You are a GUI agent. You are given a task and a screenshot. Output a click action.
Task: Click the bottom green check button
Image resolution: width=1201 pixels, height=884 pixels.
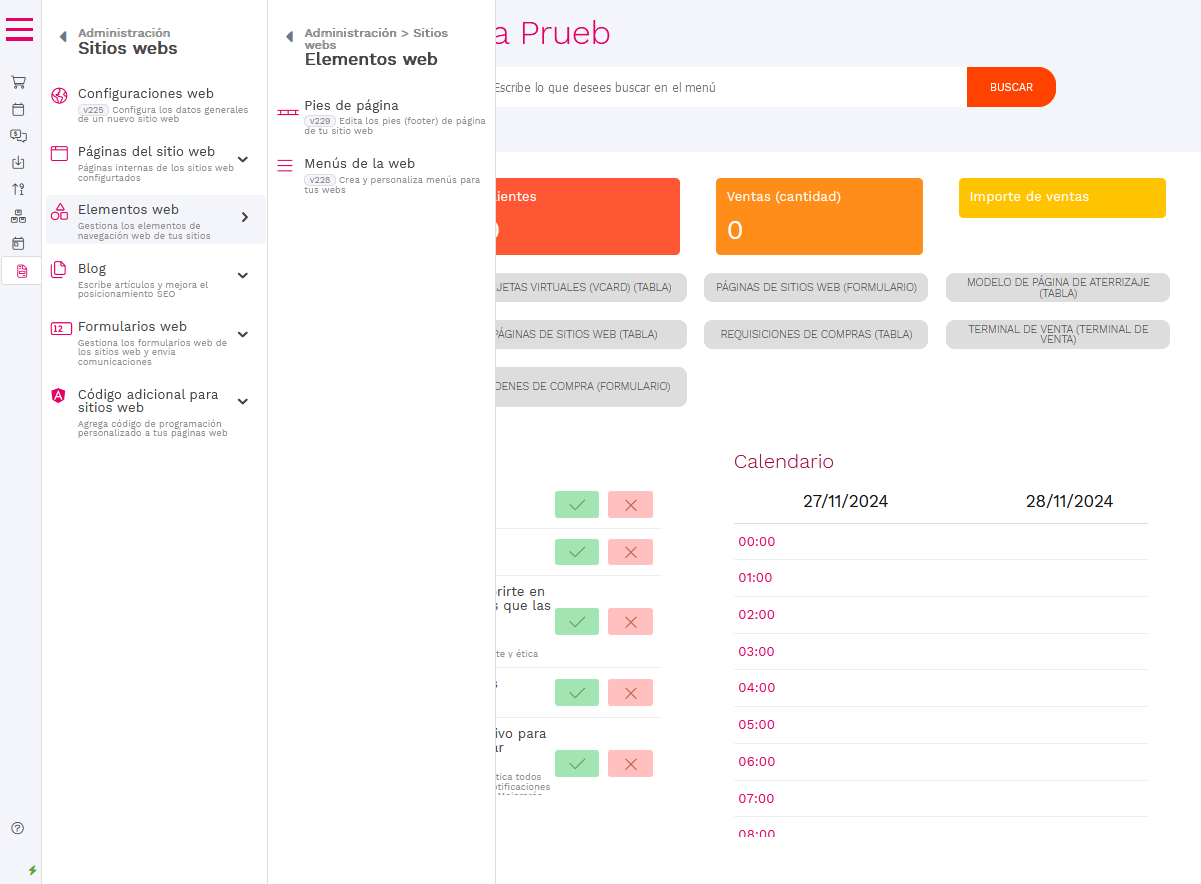point(576,764)
